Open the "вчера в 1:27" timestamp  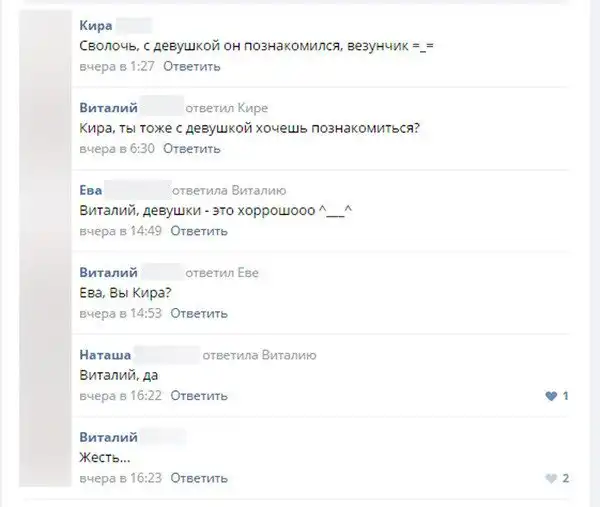tap(116, 67)
